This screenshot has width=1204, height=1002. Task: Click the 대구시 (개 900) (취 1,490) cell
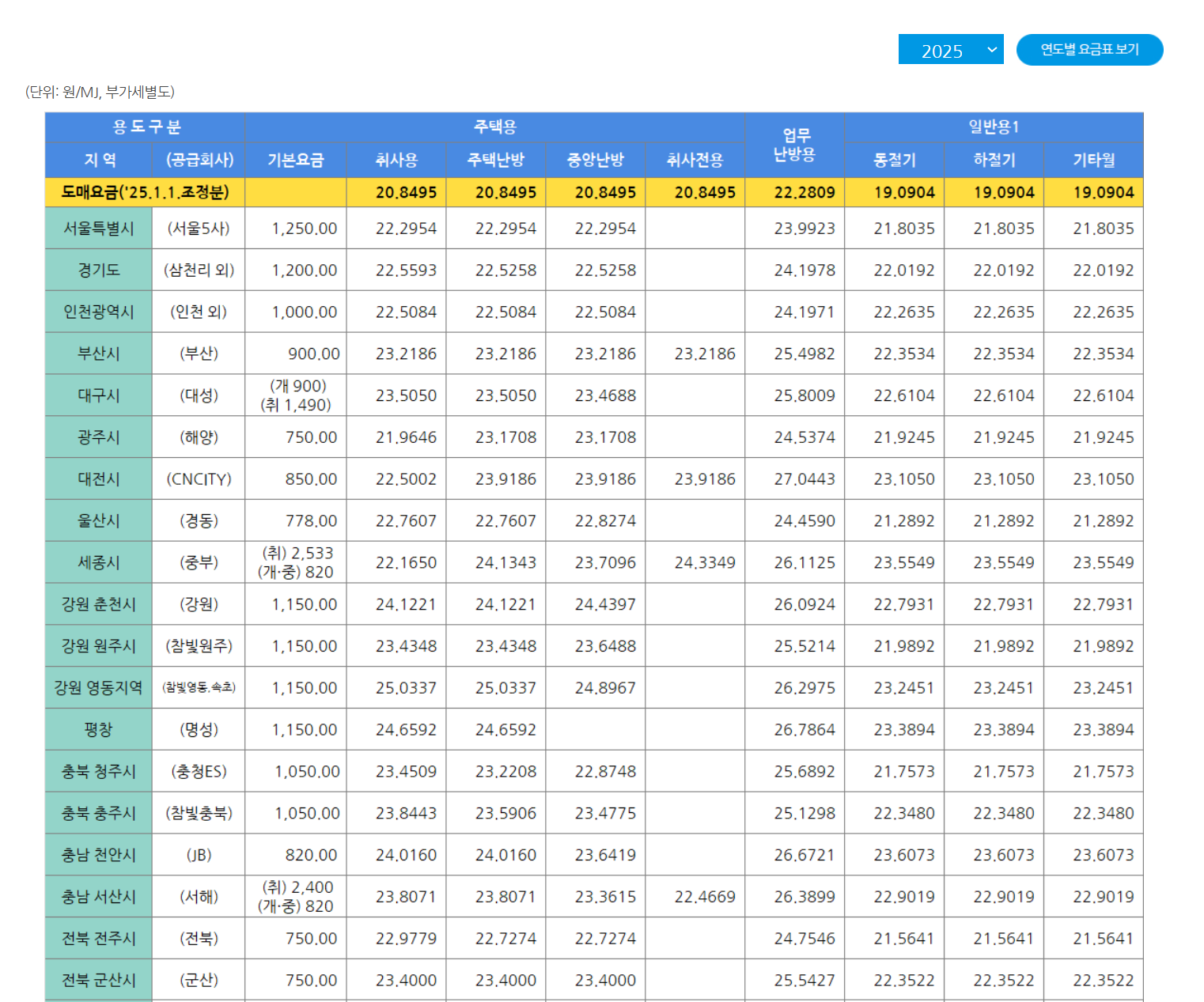click(x=296, y=395)
